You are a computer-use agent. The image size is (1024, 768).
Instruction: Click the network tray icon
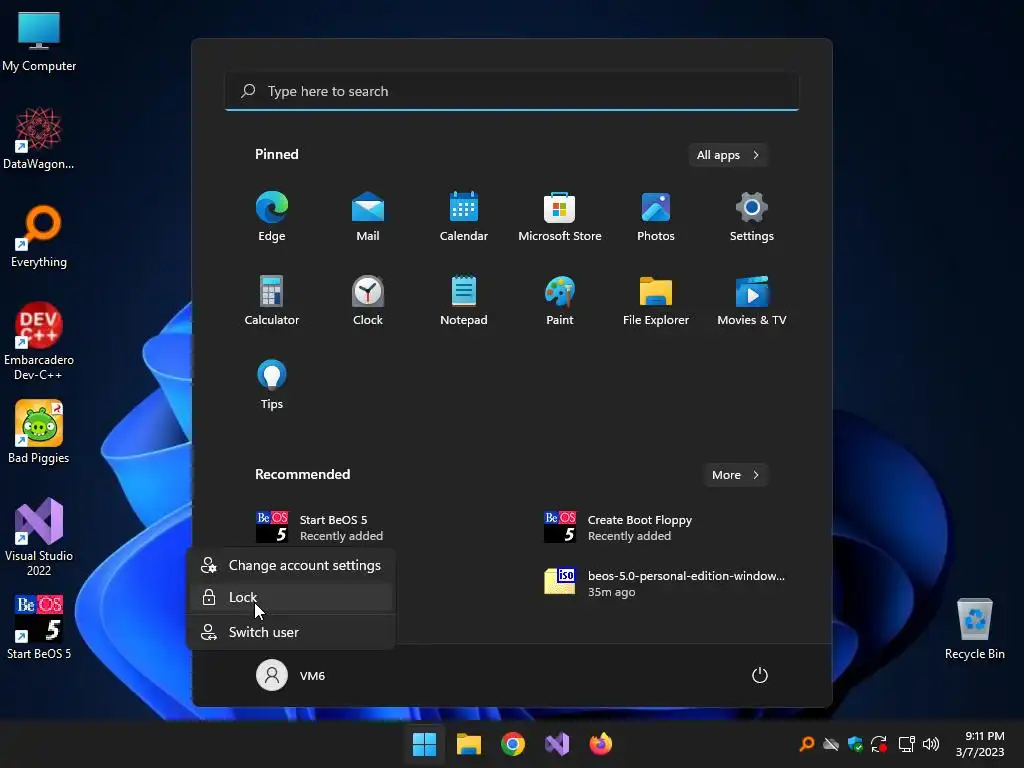coord(906,744)
